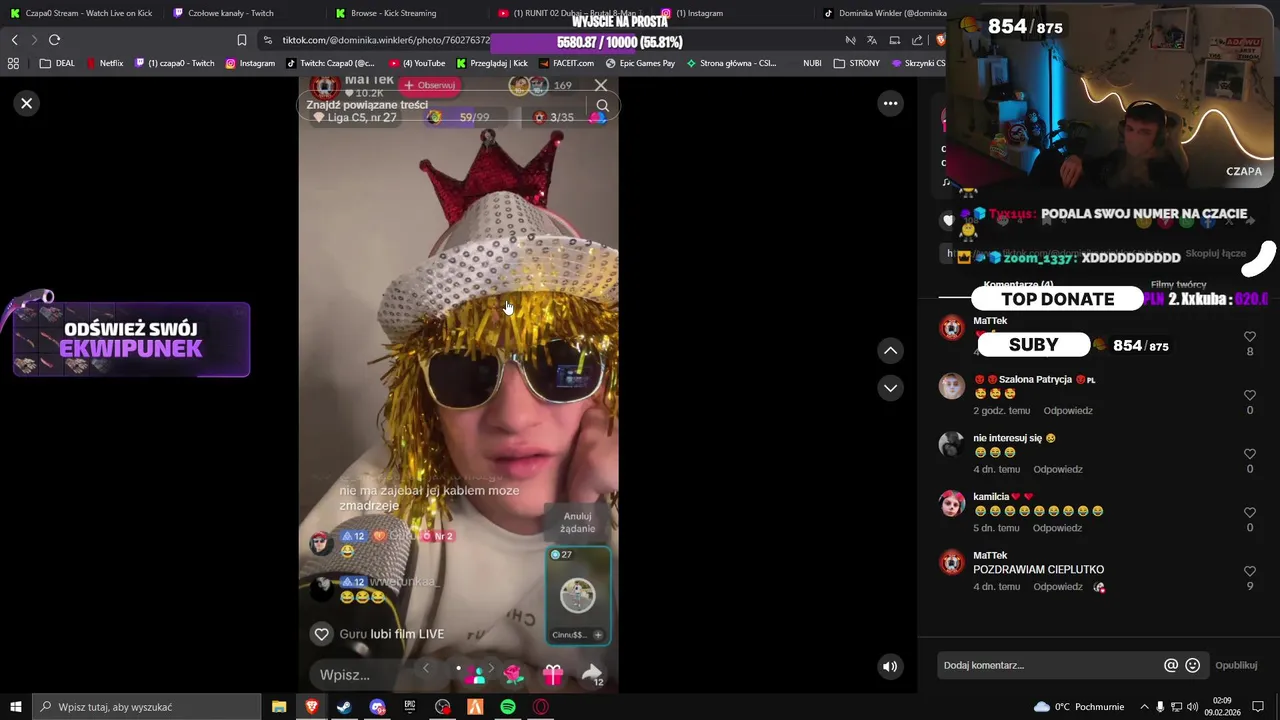Viewport: 1280px width, 720px height.
Task: Open the FACEIT.com bookmark
Action: [x=566, y=63]
